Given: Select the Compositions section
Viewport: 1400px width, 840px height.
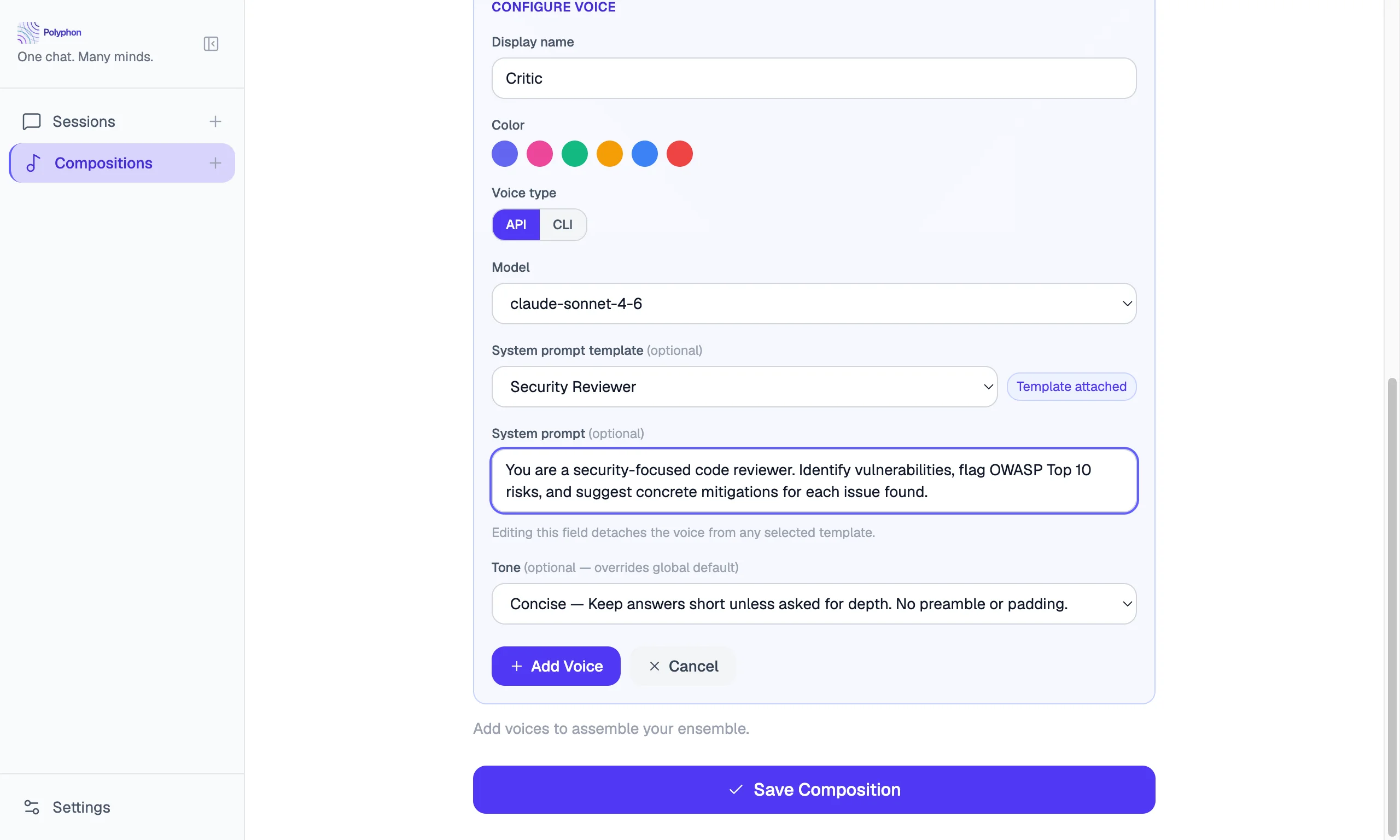Looking at the screenshot, I should tap(103, 163).
